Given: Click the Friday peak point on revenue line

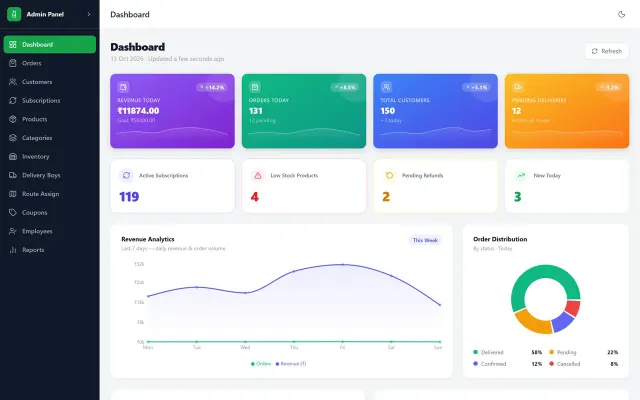Looking at the screenshot, I should (342, 264).
